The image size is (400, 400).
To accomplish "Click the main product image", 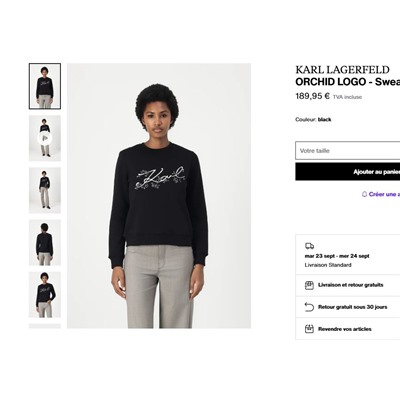I will 159,196.
